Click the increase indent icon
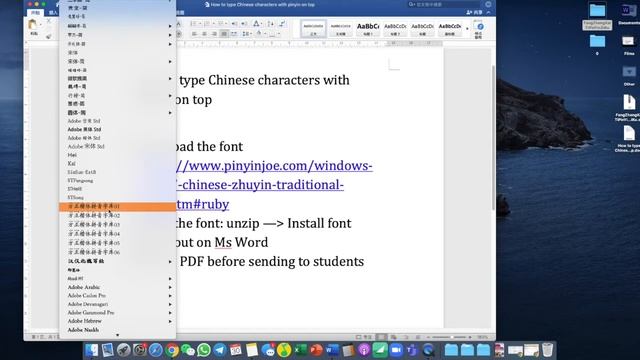 point(244,24)
